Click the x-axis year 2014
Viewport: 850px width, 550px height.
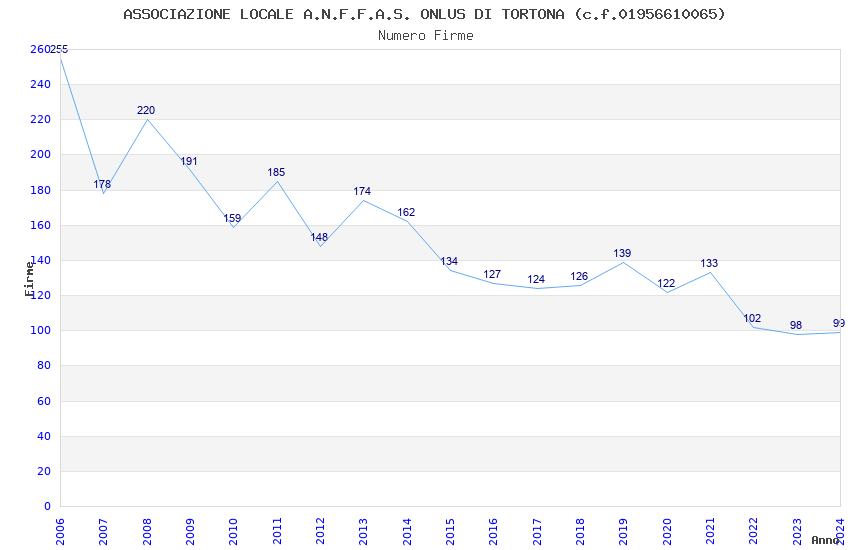407,532
